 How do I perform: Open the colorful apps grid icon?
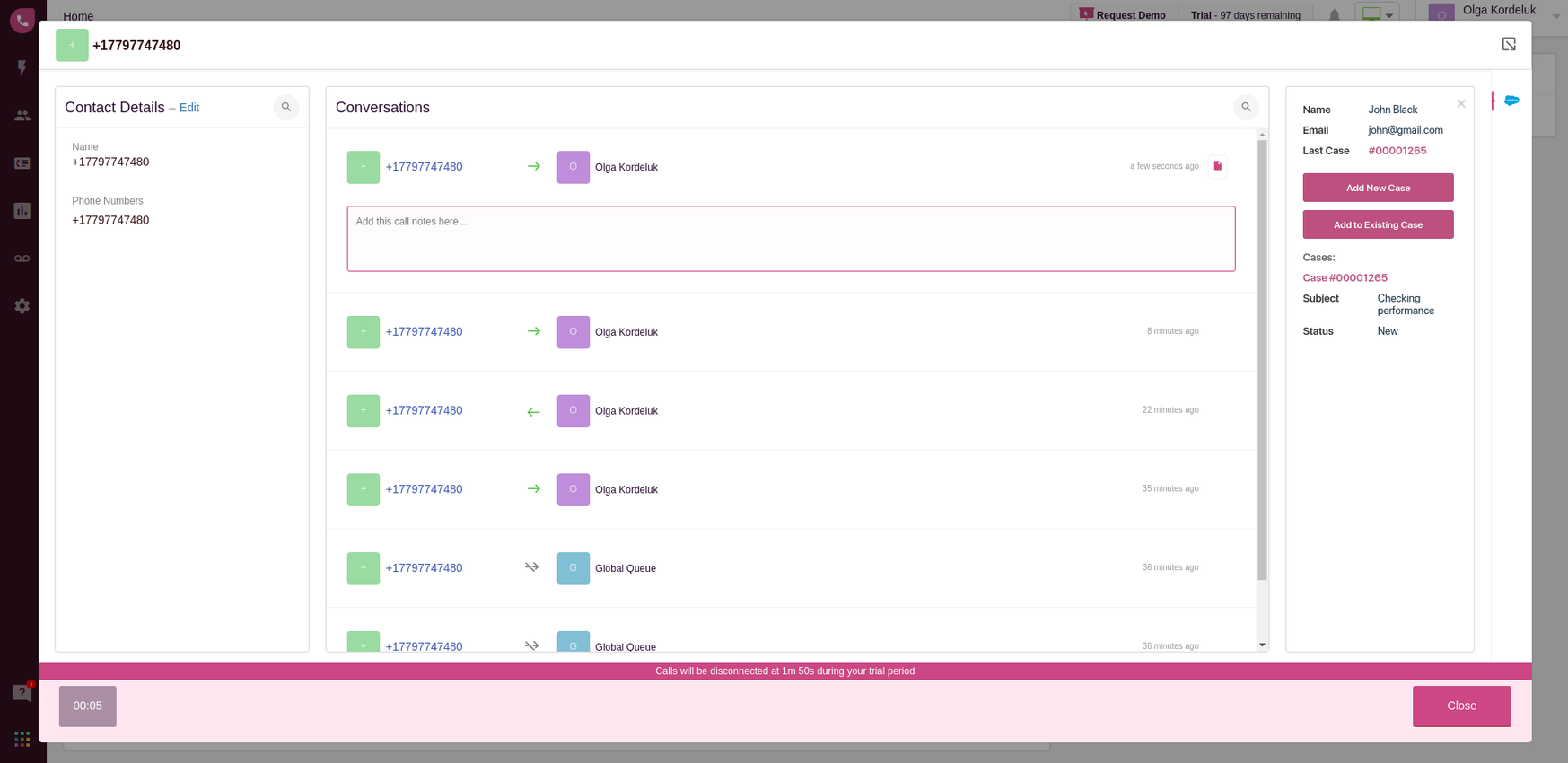tap(22, 739)
